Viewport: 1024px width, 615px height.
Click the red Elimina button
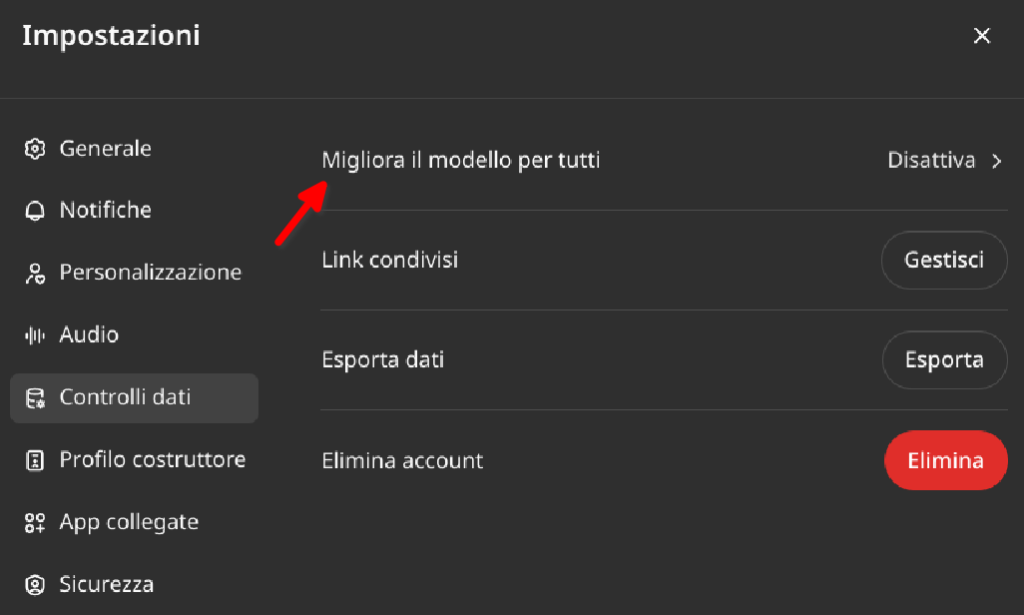tap(946, 460)
